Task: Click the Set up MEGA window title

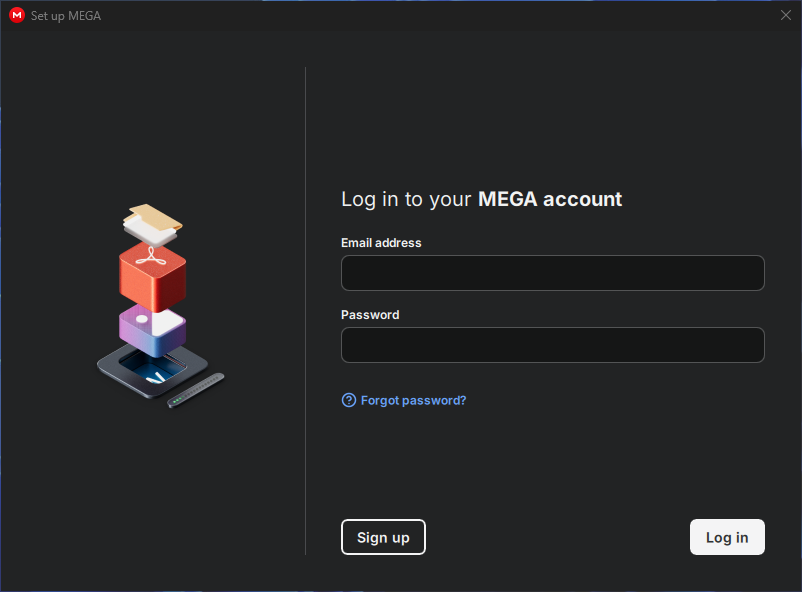Action: tap(65, 16)
